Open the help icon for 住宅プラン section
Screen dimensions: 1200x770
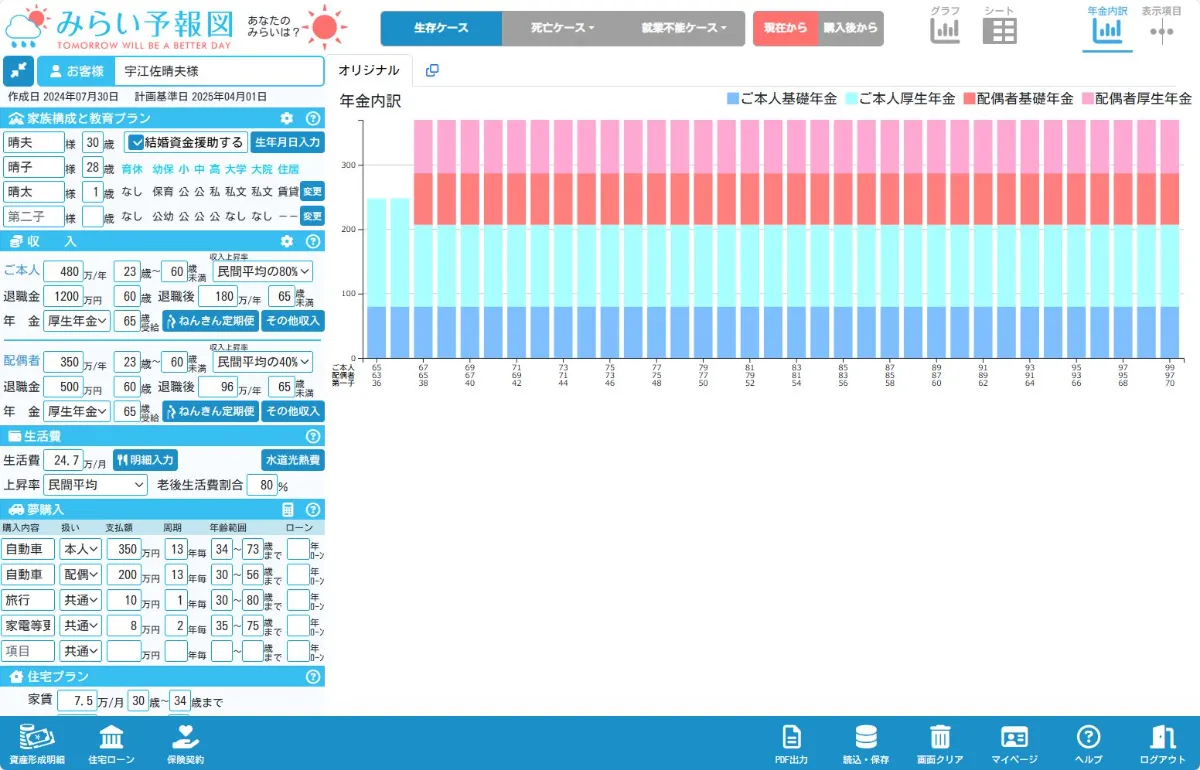312,676
